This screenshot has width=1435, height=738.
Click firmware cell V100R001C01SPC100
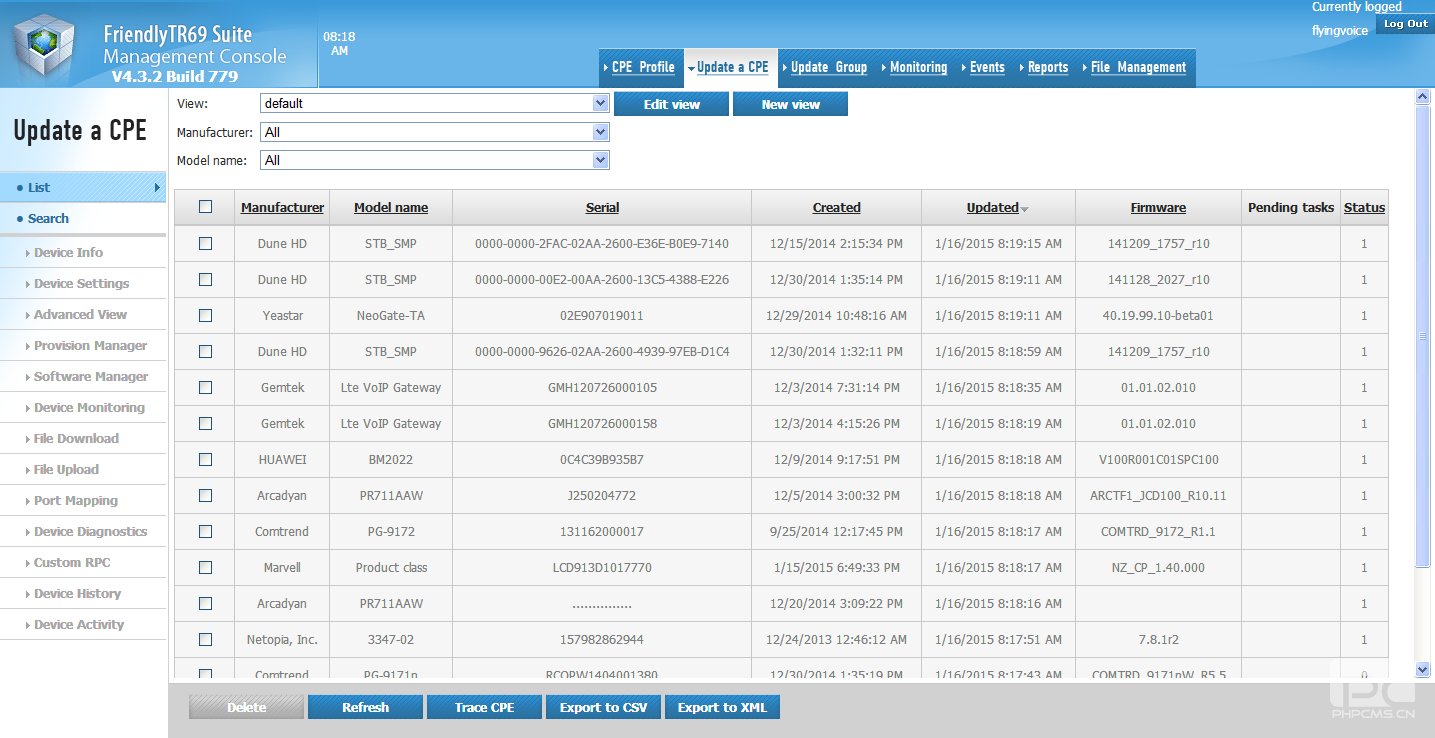(1158, 459)
